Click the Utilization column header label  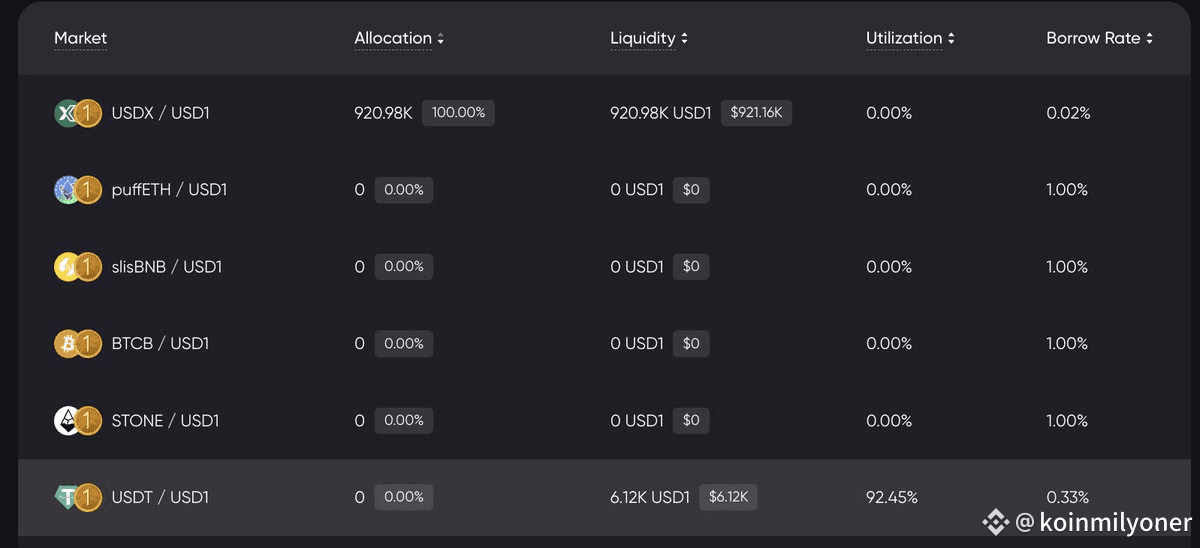pyautogui.click(x=904, y=38)
